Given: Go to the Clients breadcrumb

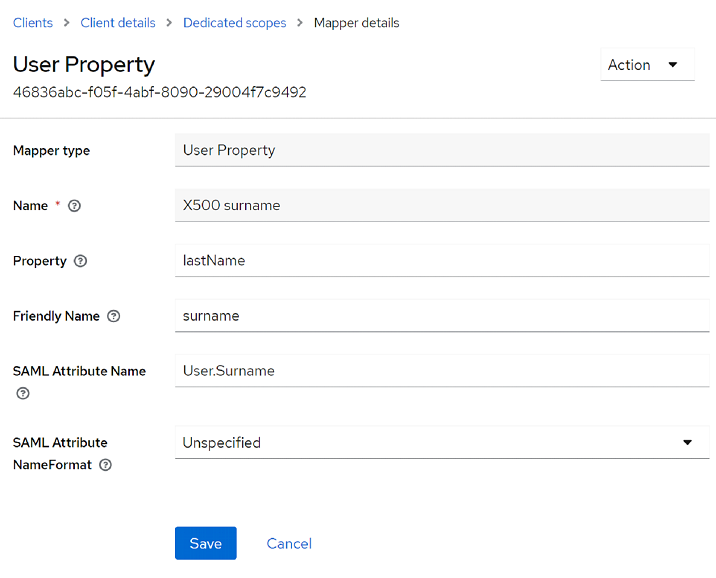Looking at the screenshot, I should click(x=33, y=23).
